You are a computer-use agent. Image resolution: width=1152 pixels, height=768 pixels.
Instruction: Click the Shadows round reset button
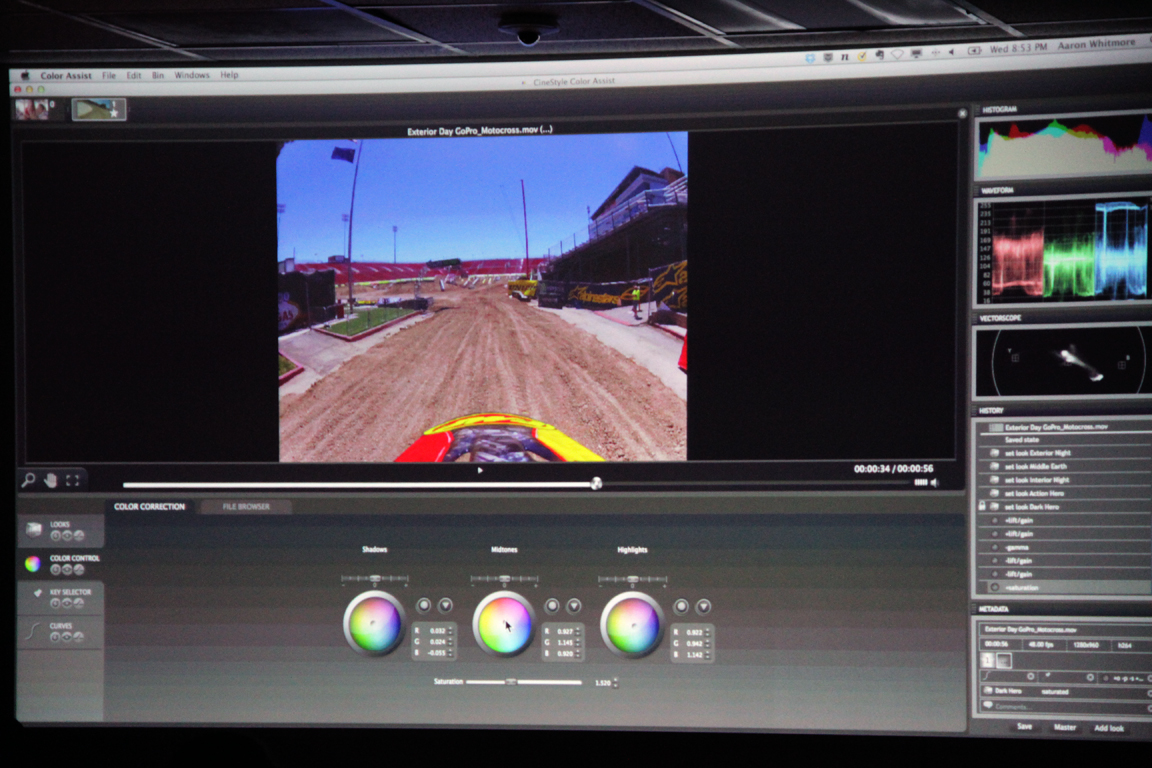click(423, 605)
